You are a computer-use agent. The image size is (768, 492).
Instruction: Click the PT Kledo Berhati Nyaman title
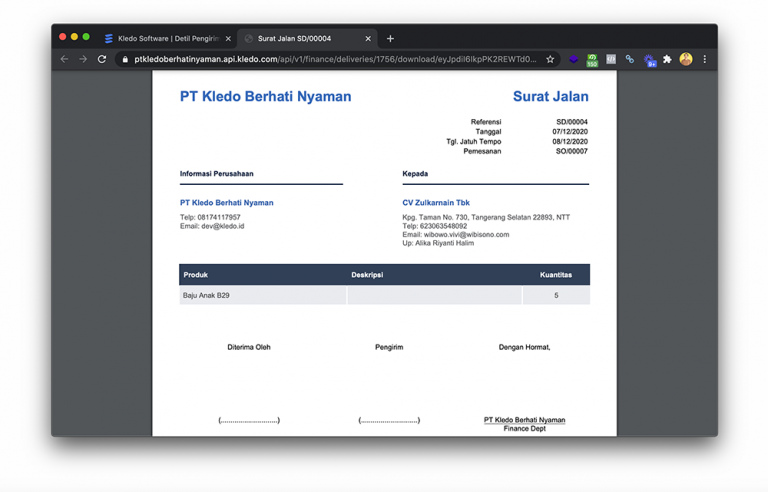click(265, 97)
